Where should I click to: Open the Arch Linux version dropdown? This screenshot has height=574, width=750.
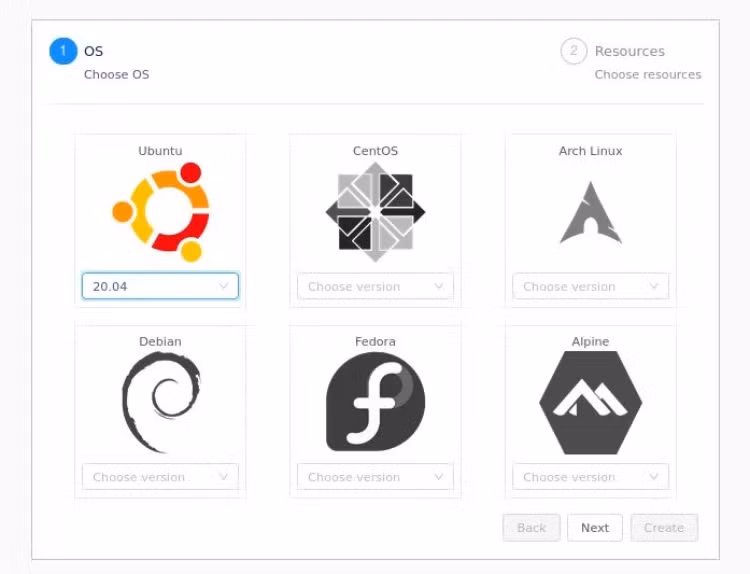591,286
